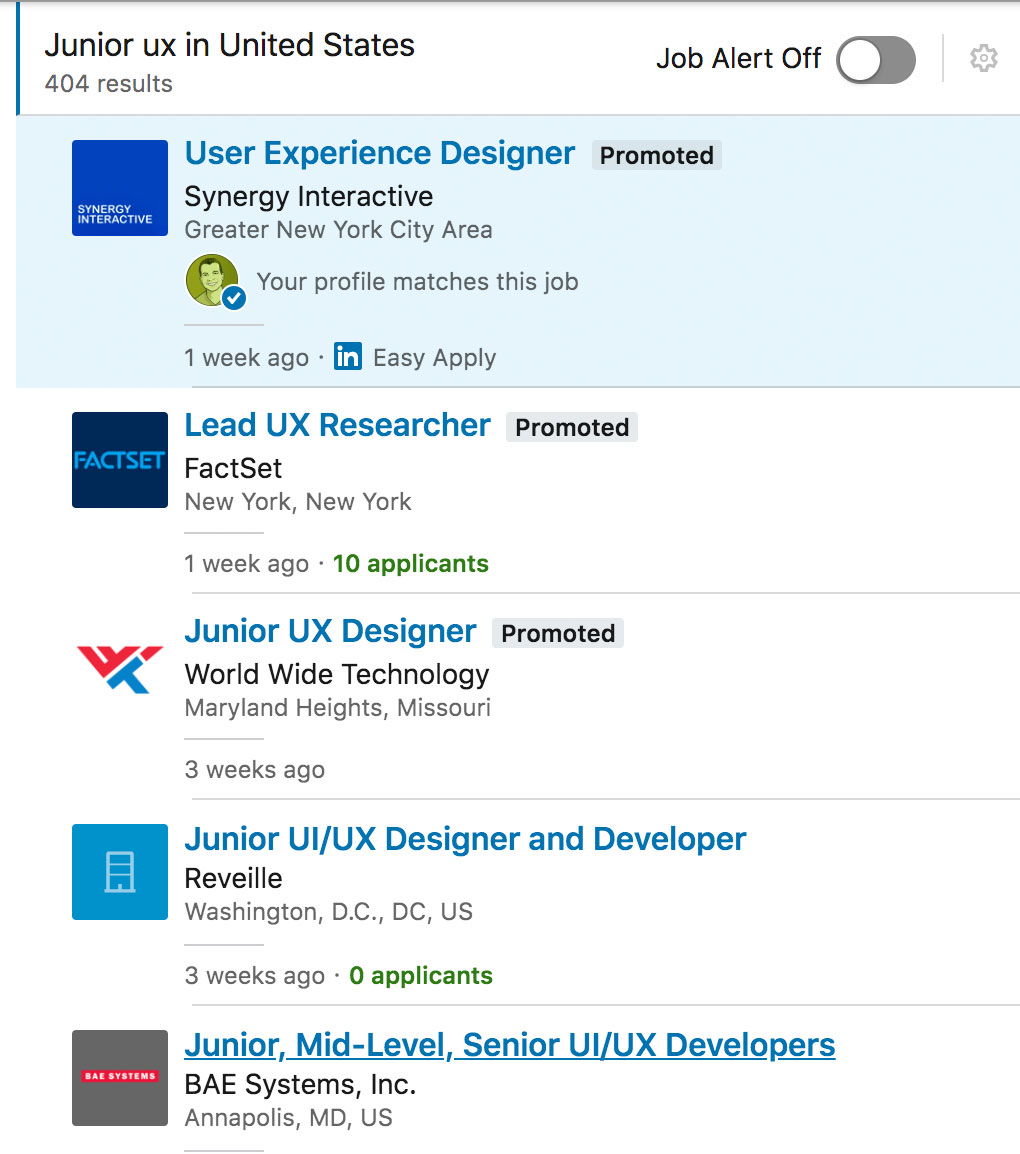Click the 'World Wide Technology' company name
The width and height of the screenshot is (1020, 1154).
[x=337, y=675]
